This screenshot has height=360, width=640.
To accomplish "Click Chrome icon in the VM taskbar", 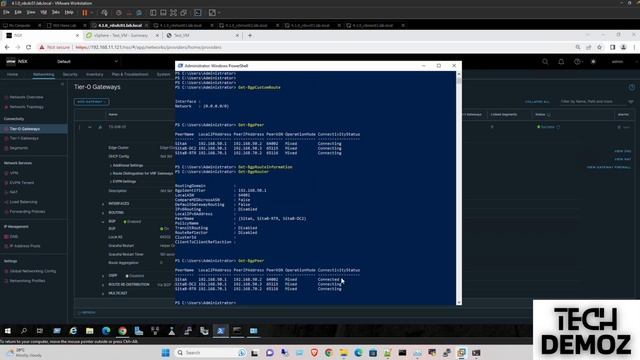I will (x=122, y=331).
